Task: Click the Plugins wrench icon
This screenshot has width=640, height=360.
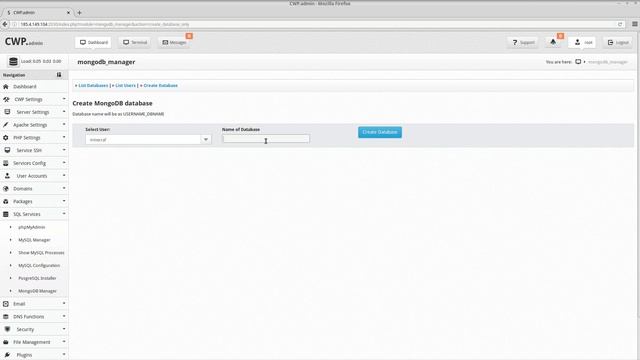Action: tap(7, 355)
